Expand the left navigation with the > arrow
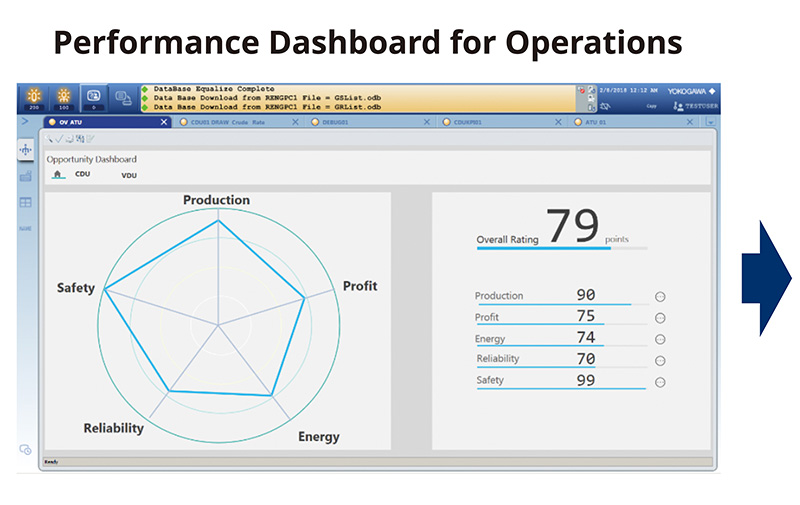800x505 pixels. (x=24, y=121)
